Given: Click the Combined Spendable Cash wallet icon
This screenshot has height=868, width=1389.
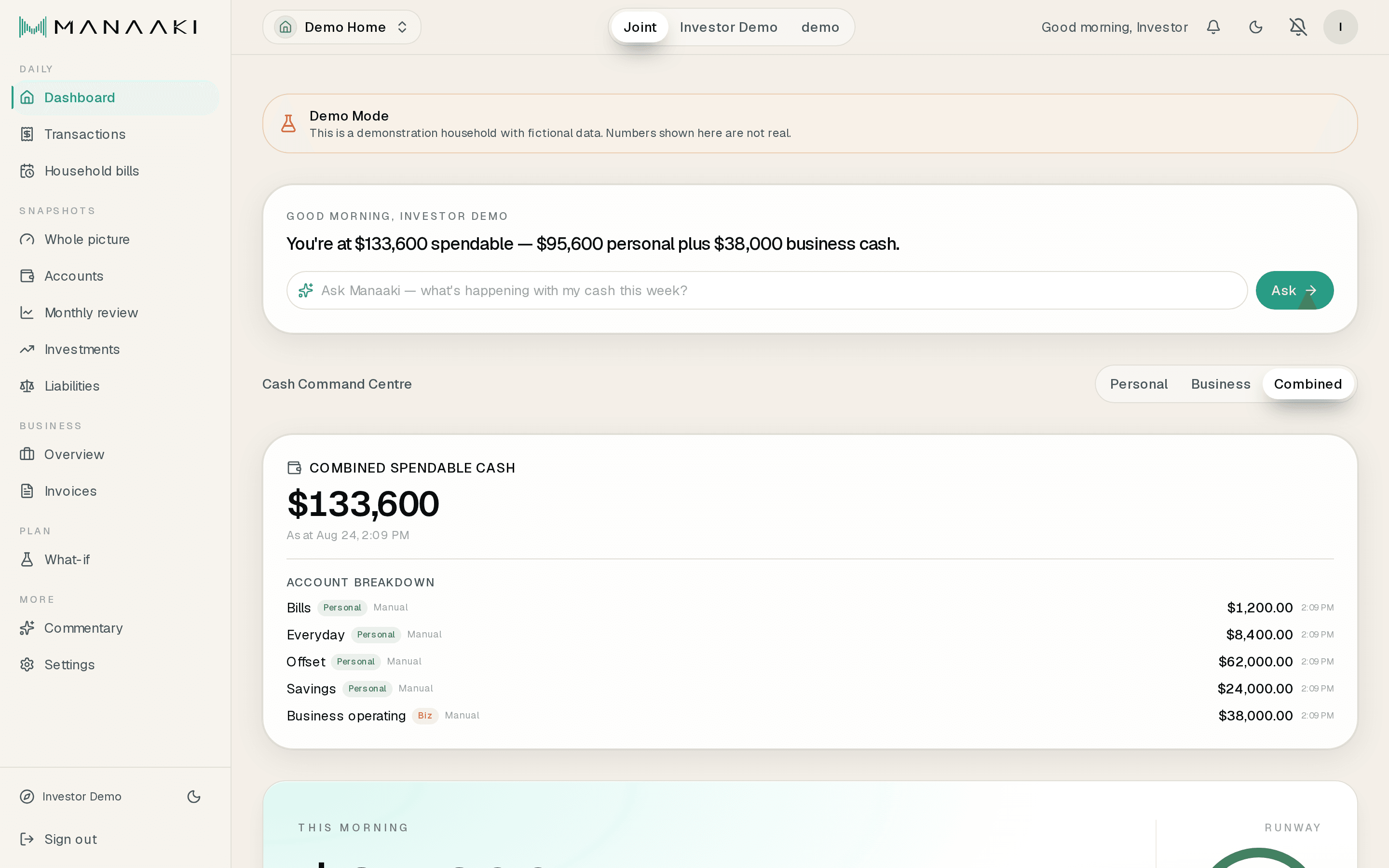Looking at the screenshot, I should (294, 468).
